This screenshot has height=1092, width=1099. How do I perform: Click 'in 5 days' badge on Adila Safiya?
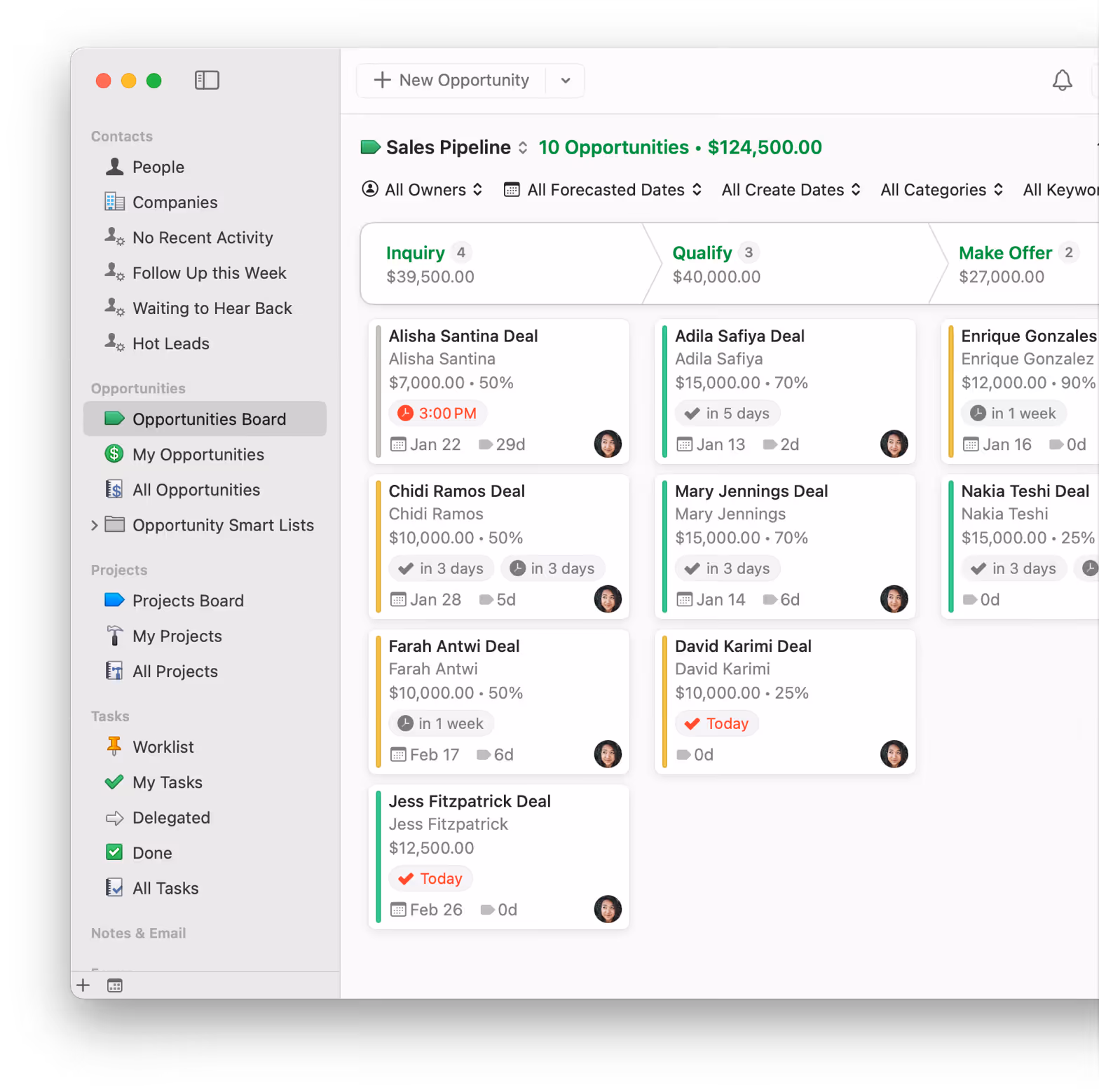[728, 414]
